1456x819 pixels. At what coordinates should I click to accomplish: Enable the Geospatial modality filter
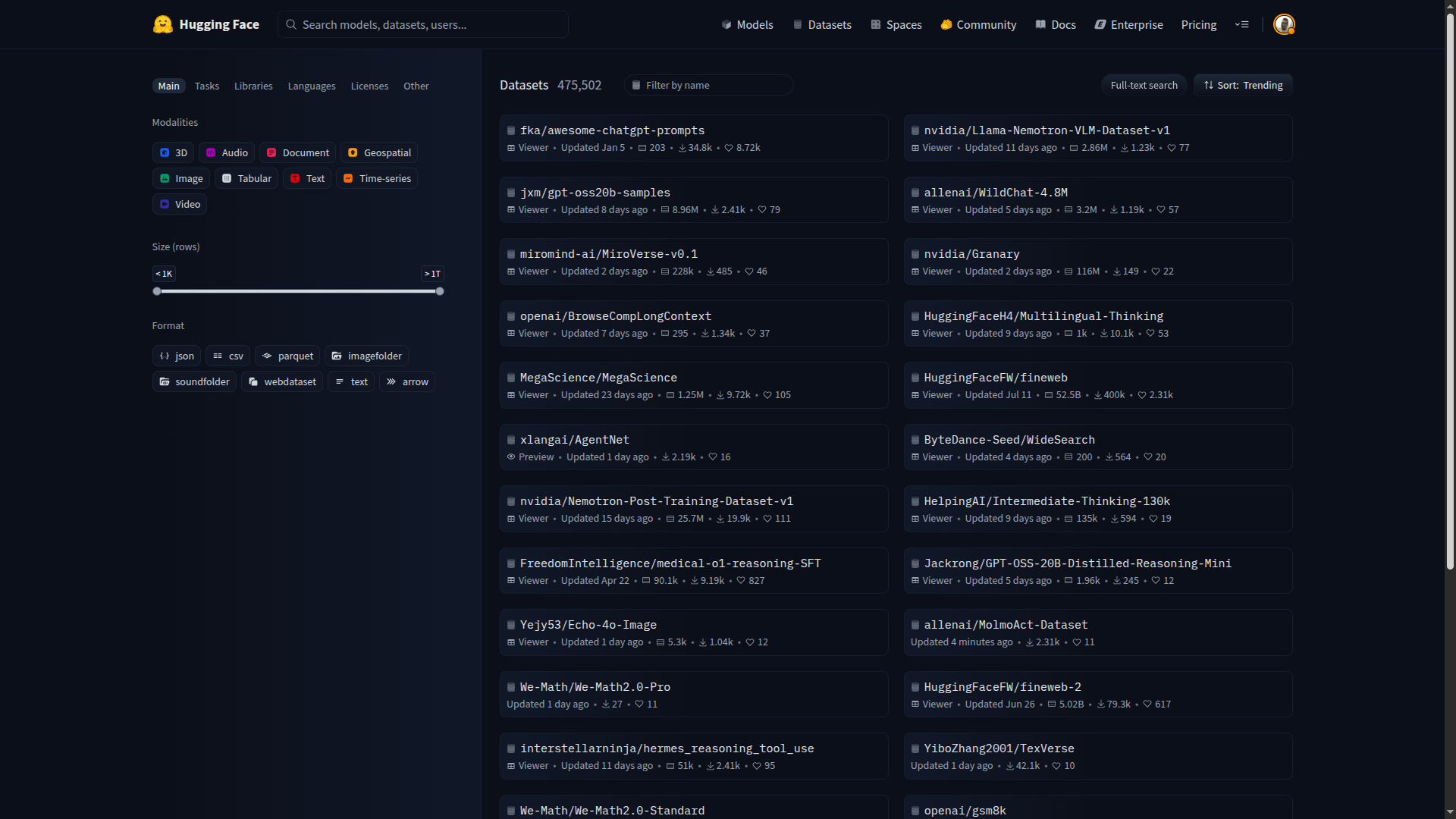pos(379,152)
